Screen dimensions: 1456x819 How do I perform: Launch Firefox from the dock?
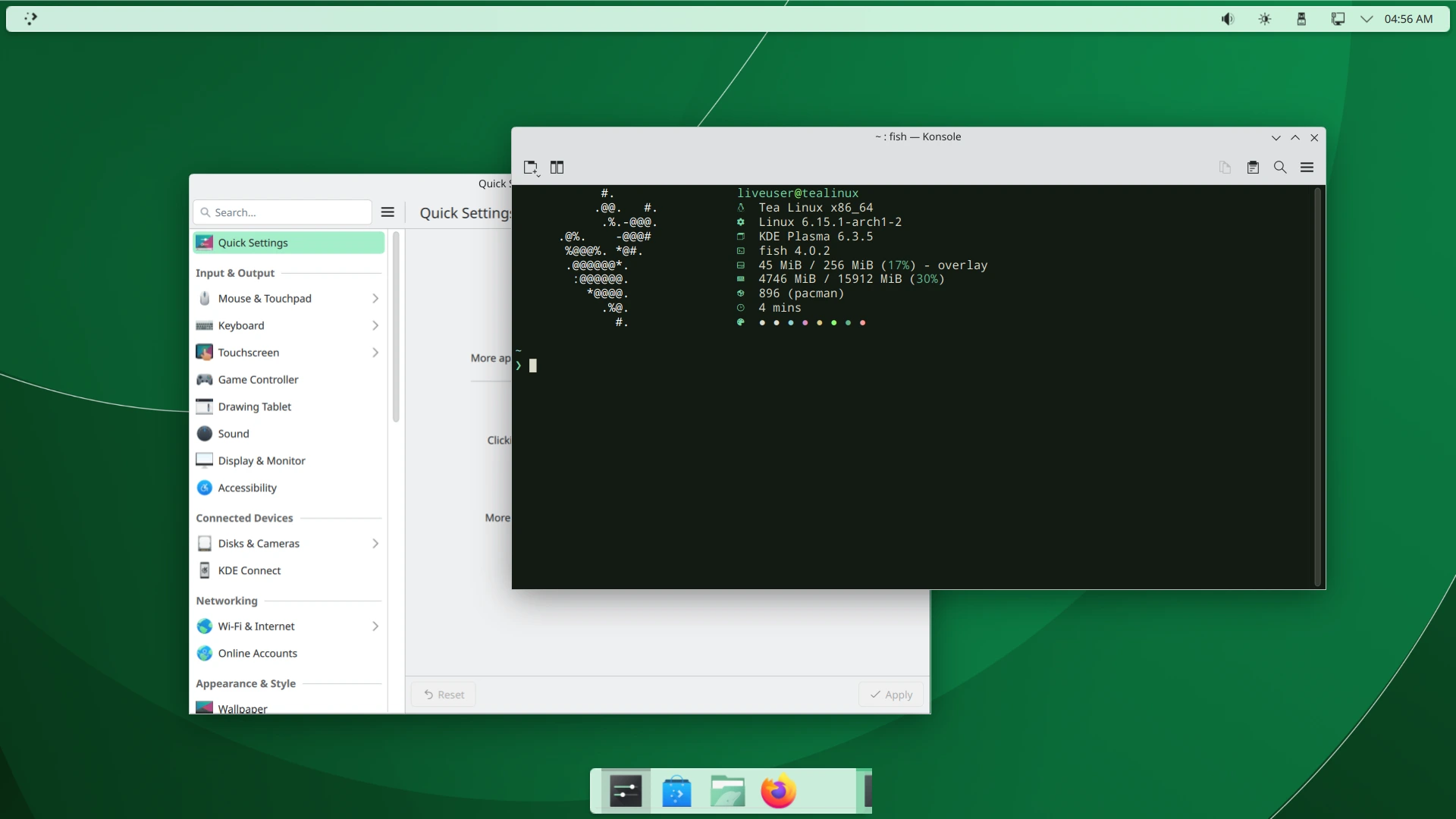(778, 790)
